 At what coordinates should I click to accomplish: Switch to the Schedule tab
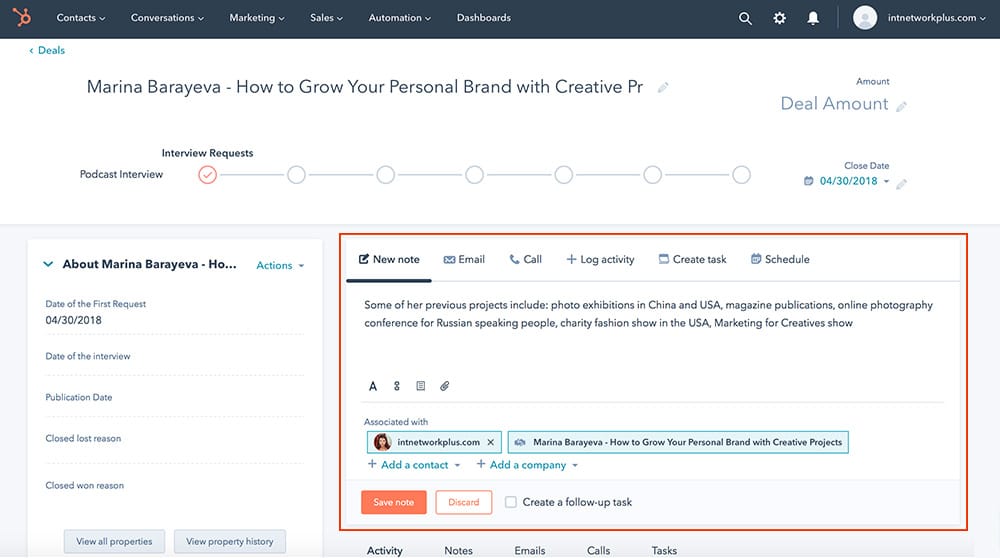780,260
